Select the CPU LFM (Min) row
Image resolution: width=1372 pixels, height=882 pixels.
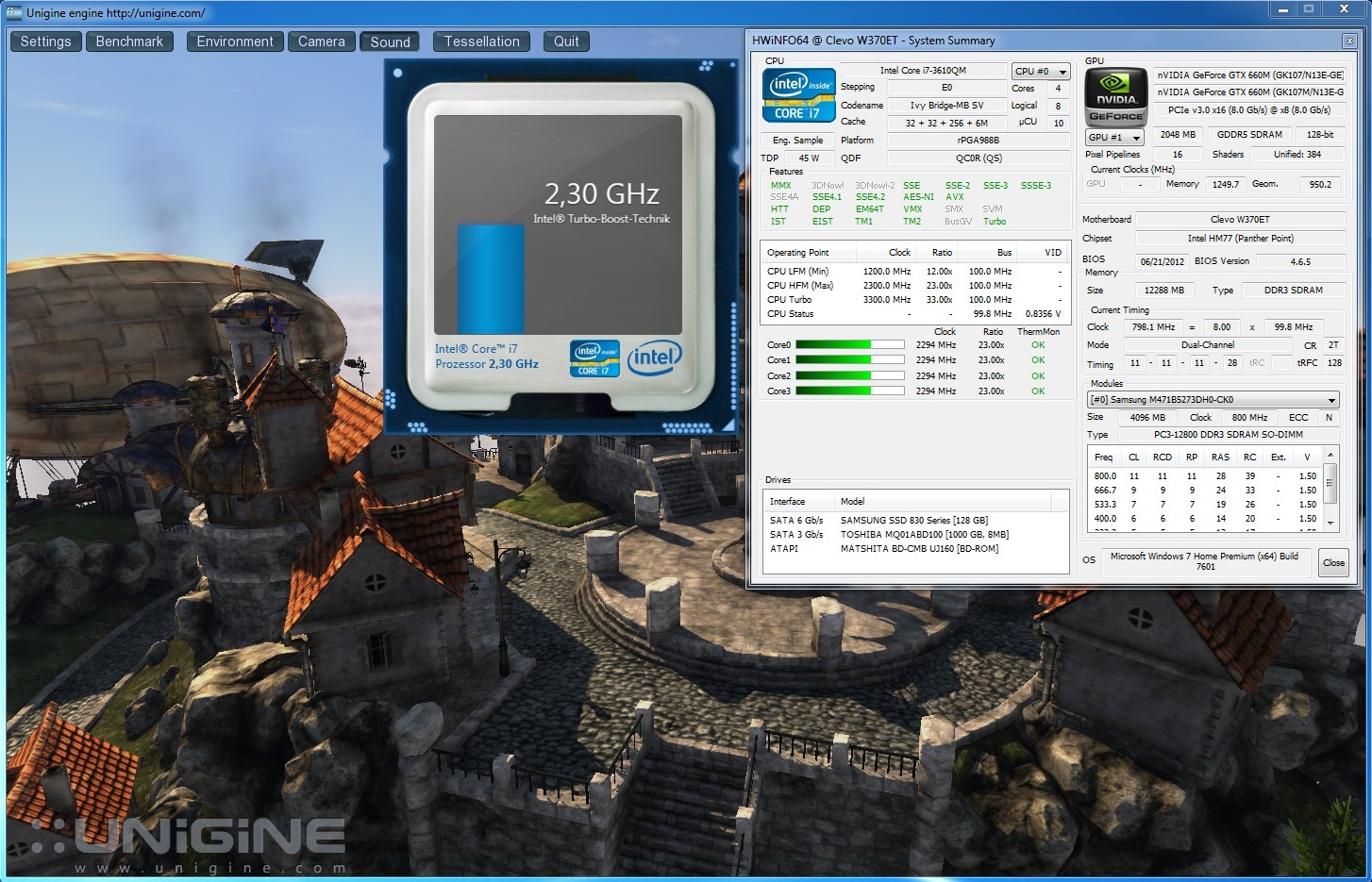tap(913, 272)
